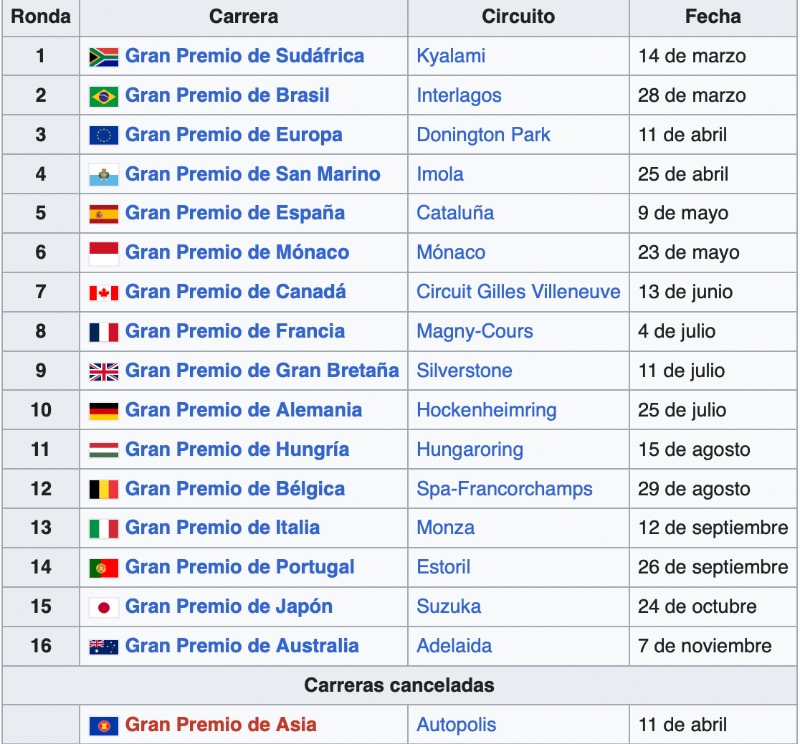Open the Circuit Gilles Villeneuve link
The height and width of the screenshot is (744, 800).
point(518,291)
